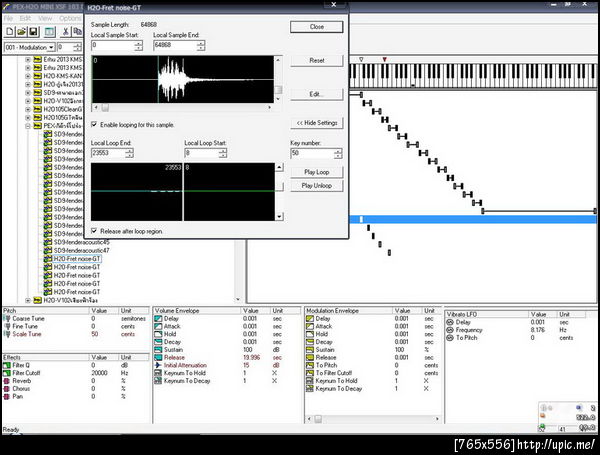Click the SD9-fenderacoustic47 instrument icon
The width and height of the screenshot is (600, 455).
coord(48,250)
